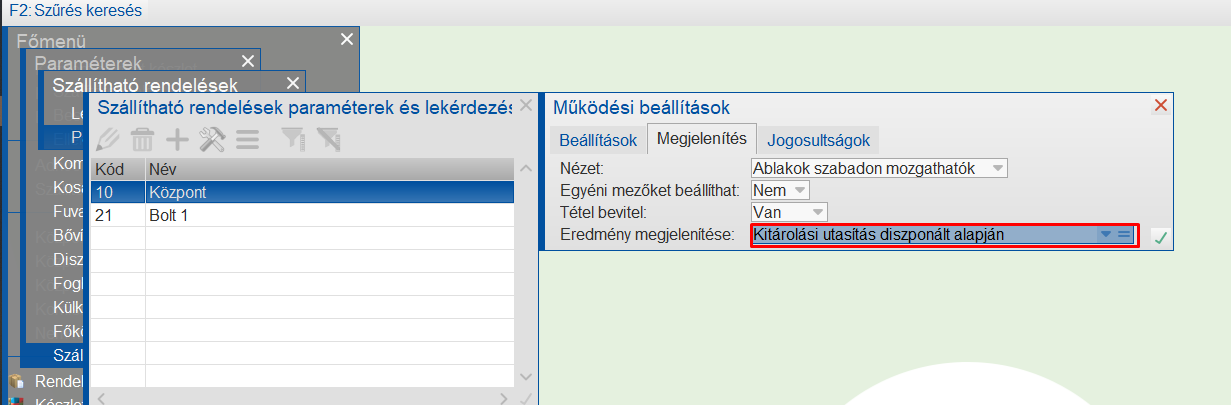Click the plus add-new icon
The height and width of the screenshot is (405, 1231).
(177, 139)
